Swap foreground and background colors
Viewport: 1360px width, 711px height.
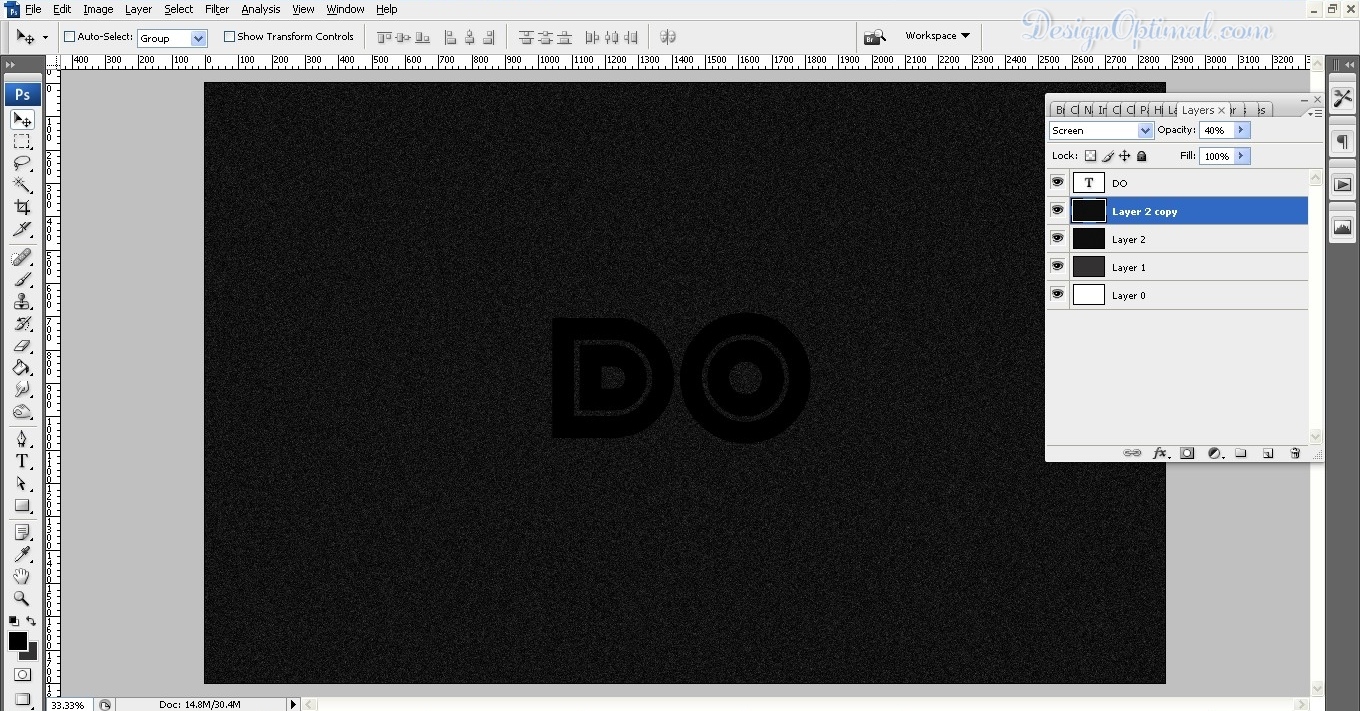coord(31,621)
